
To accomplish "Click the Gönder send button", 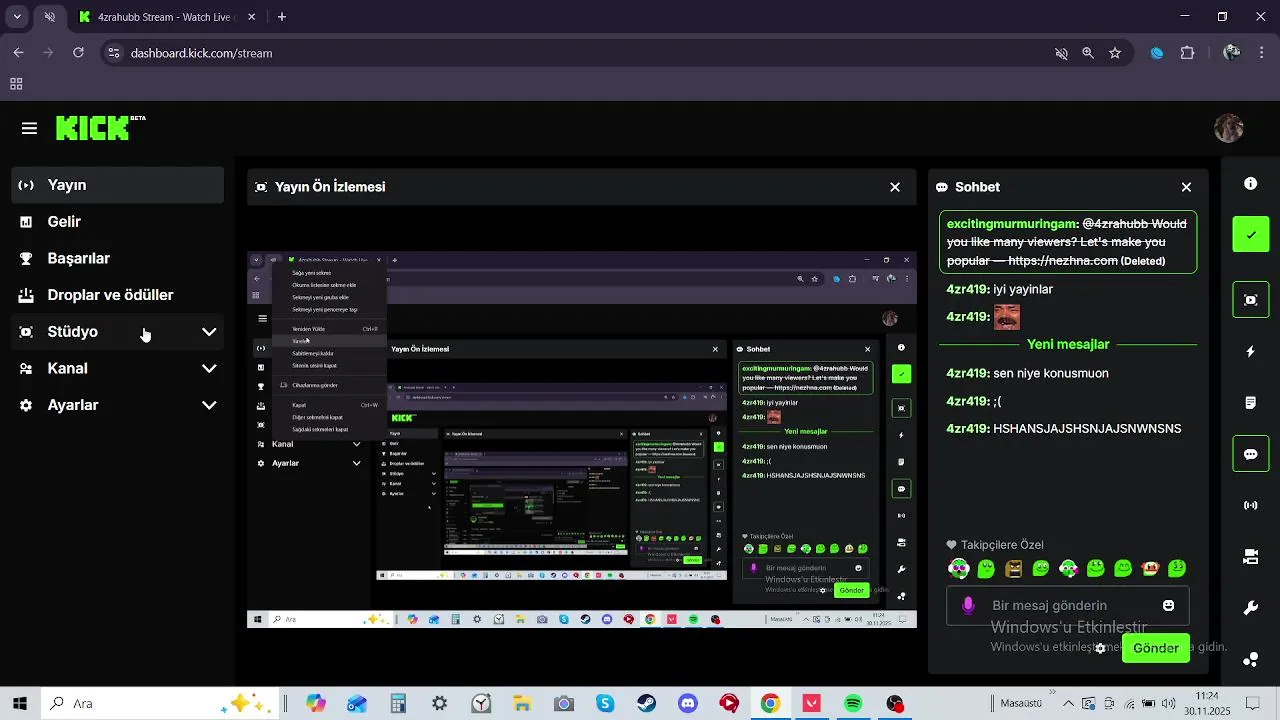I will tap(1156, 648).
